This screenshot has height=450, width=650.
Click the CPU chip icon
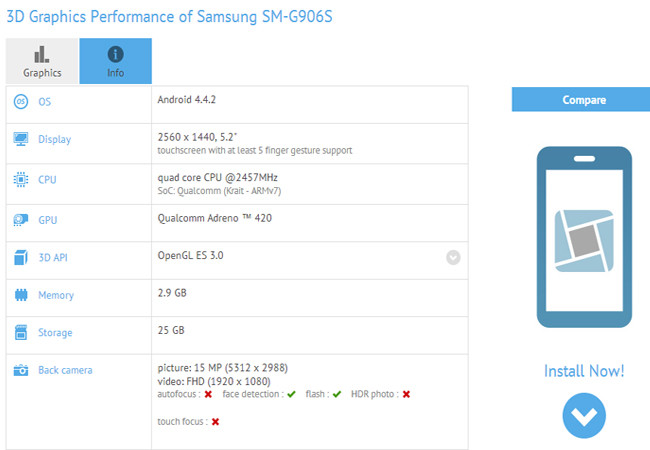(21, 179)
